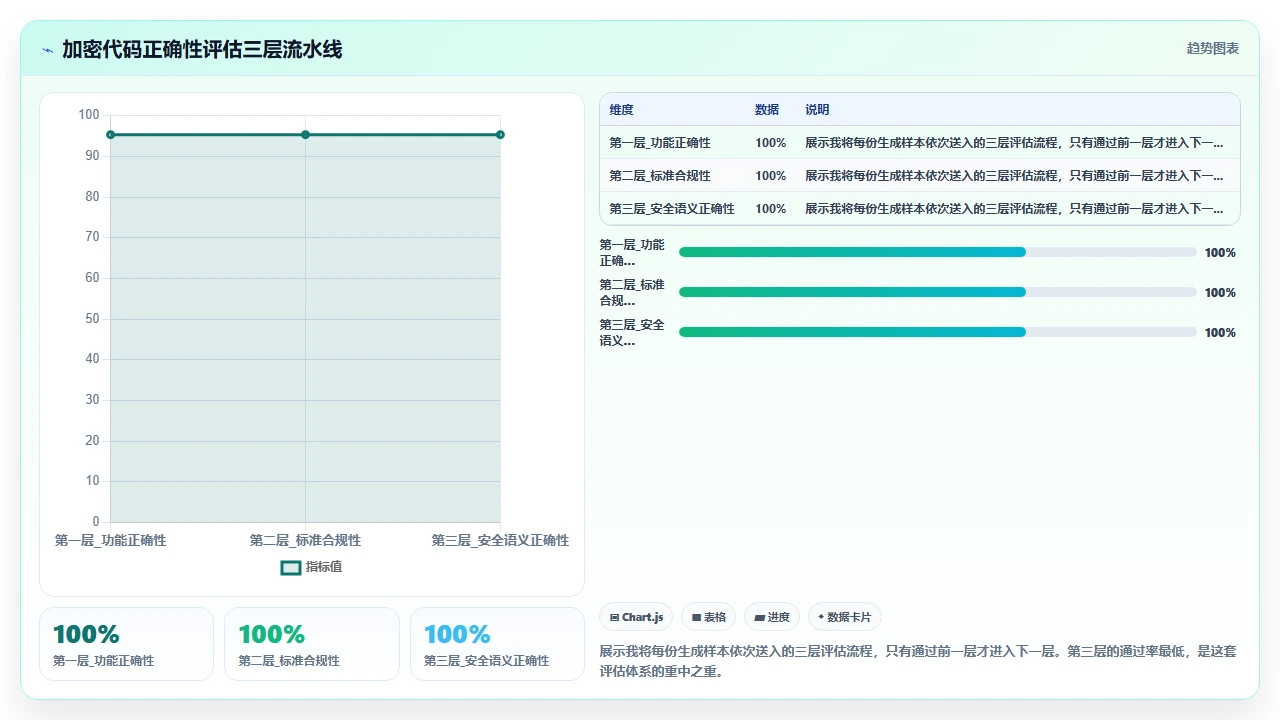Click the 维度 column header
This screenshot has height=720, width=1280.
[x=622, y=110]
